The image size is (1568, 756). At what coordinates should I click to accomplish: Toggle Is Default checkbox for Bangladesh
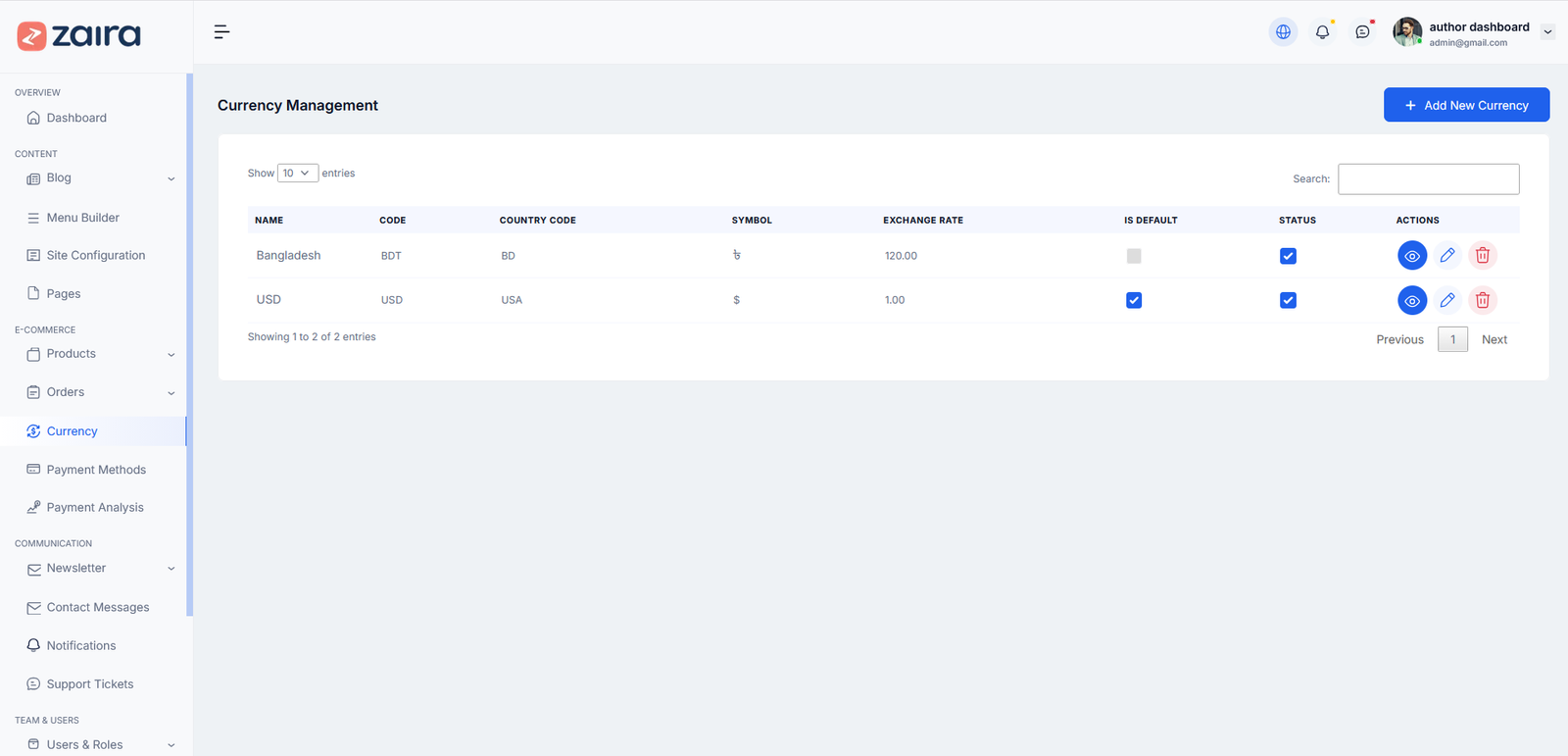tap(1134, 256)
